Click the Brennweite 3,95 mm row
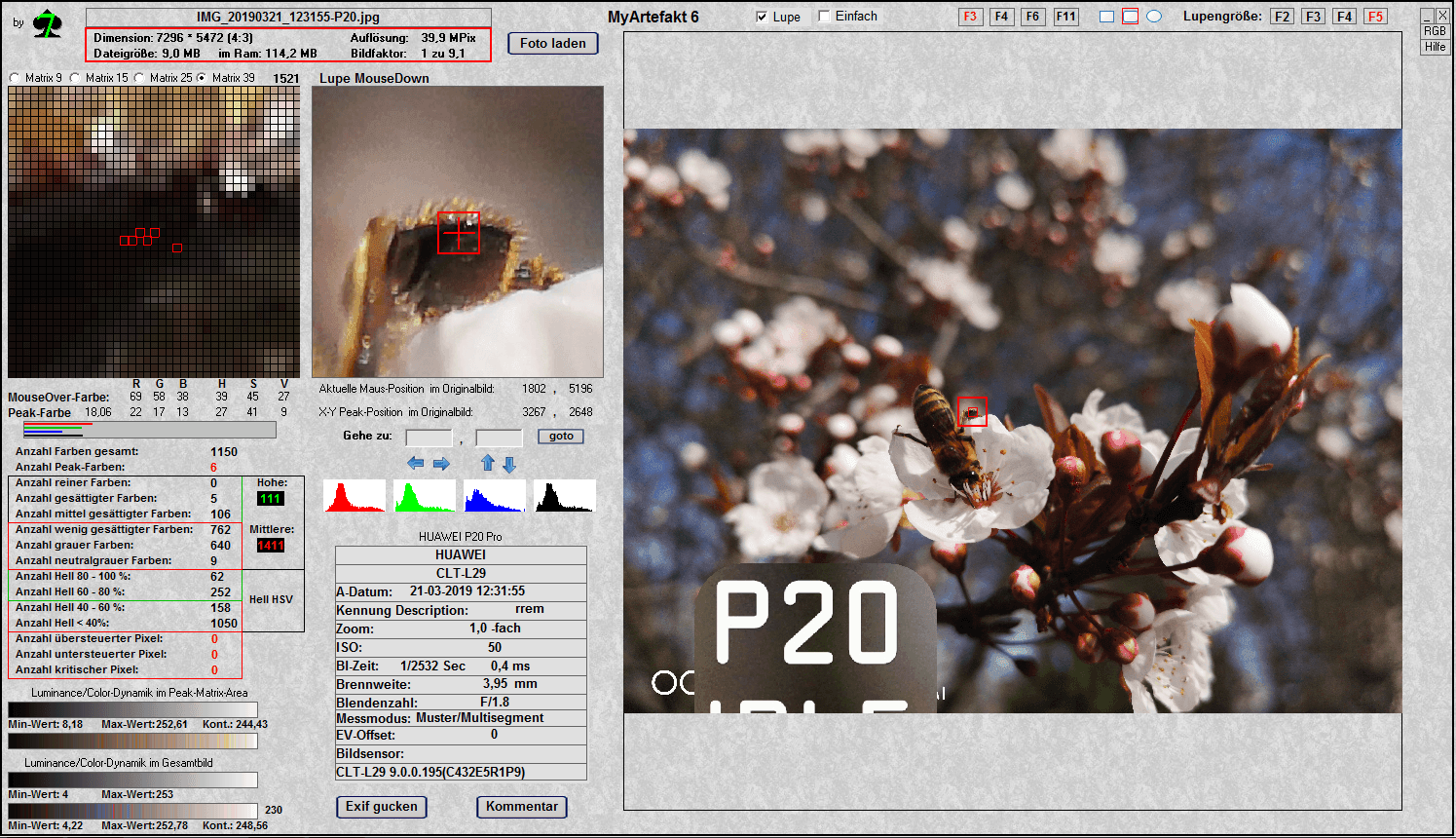 [461, 684]
